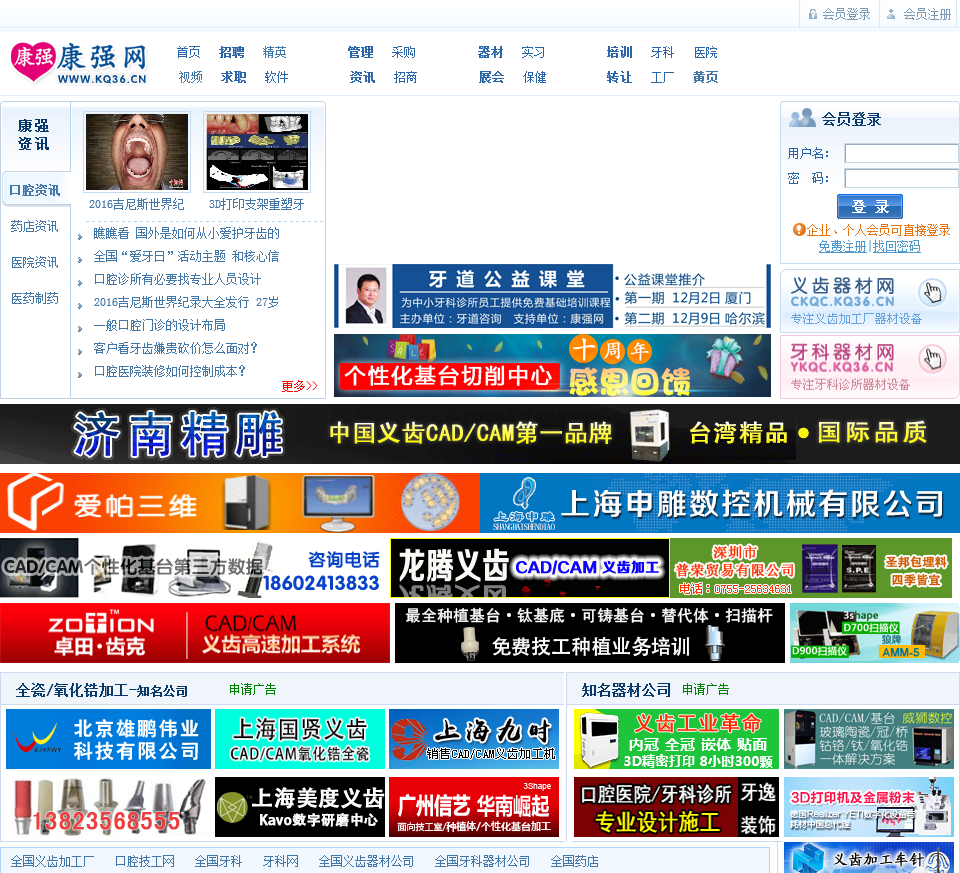Open 个性化基台切削中心 十周年 banner
960x873 pixels.
tap(552, 365)
